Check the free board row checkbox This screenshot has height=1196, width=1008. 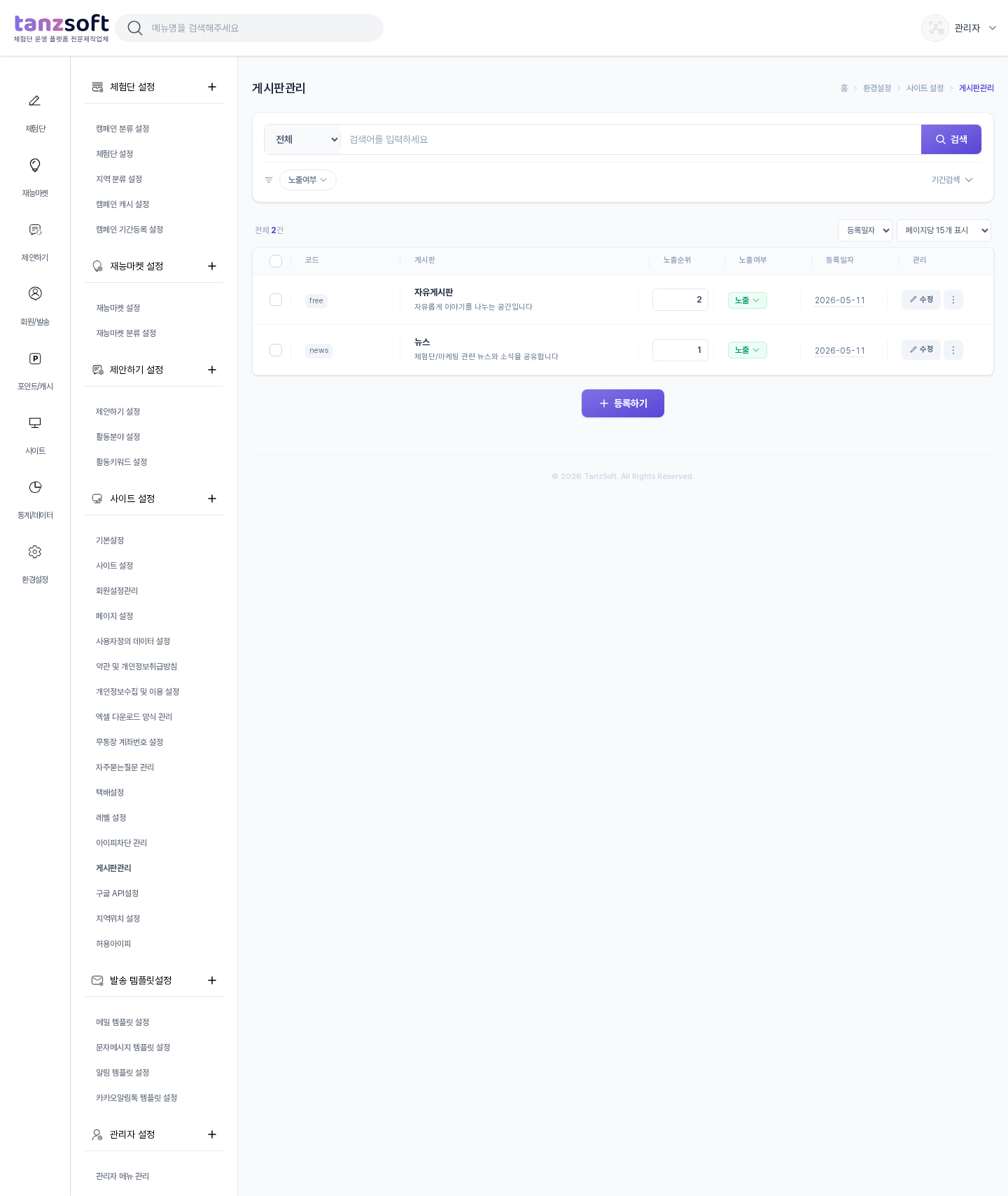pos(276,300)
